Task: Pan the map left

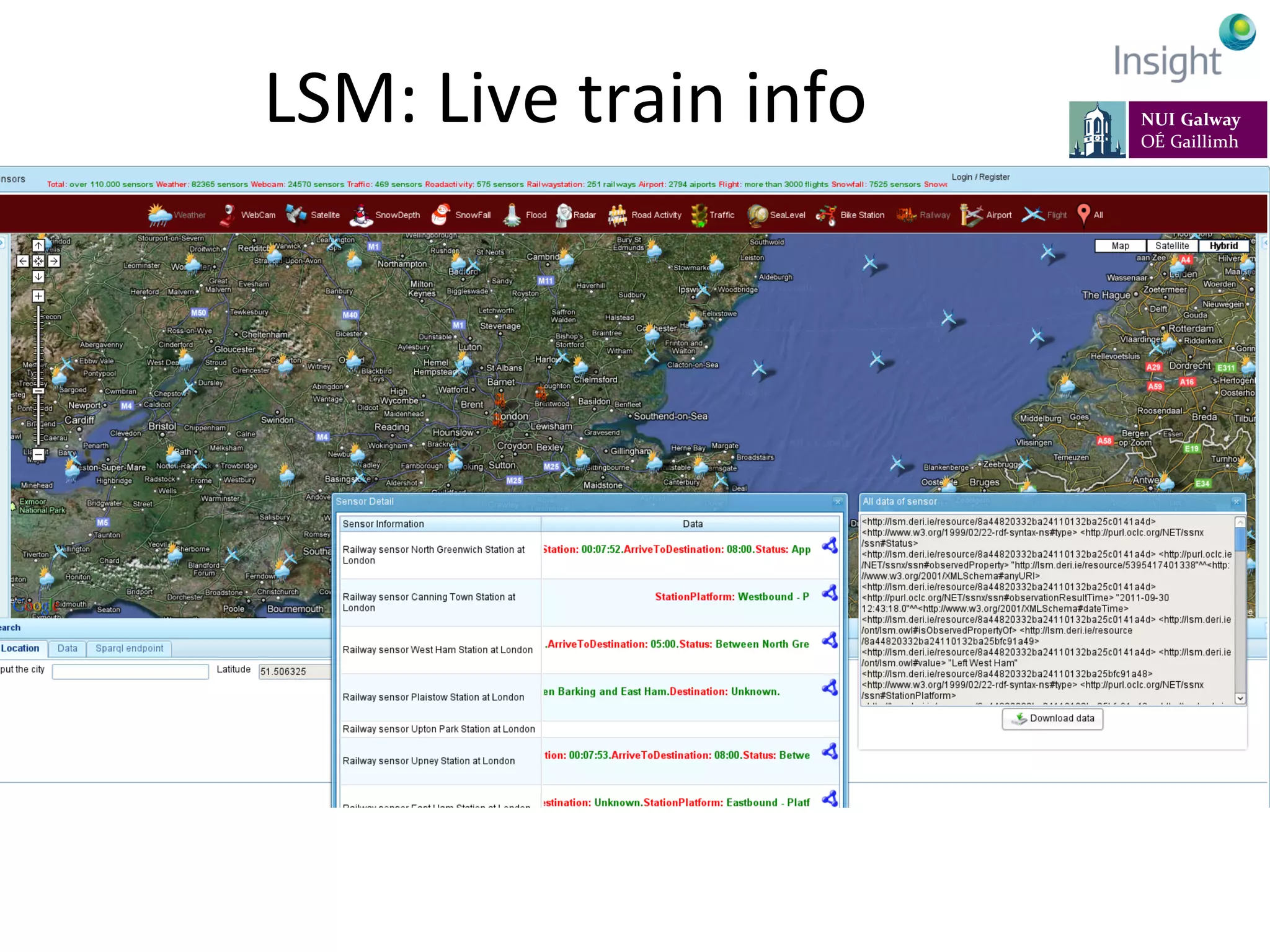Action: click(x=23, y=261)
